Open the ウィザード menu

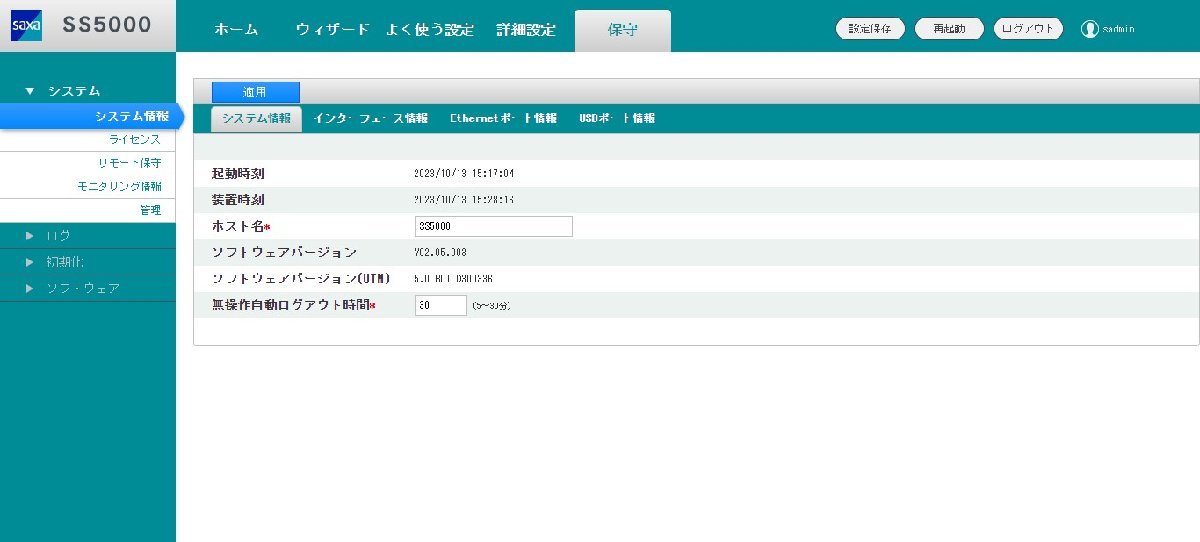tap(332, 30)
